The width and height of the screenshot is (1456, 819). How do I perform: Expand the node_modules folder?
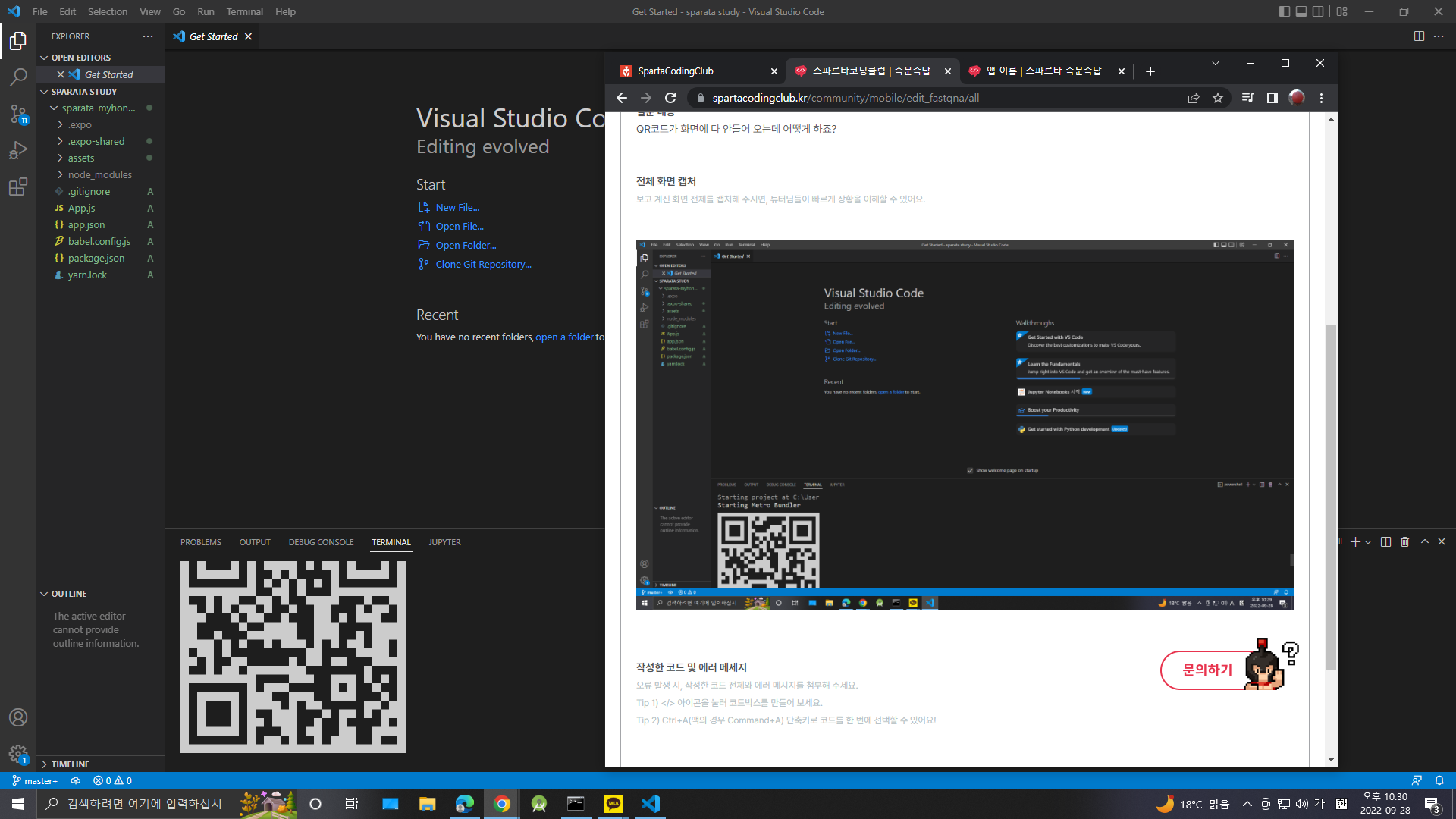(x=101, y=175)
